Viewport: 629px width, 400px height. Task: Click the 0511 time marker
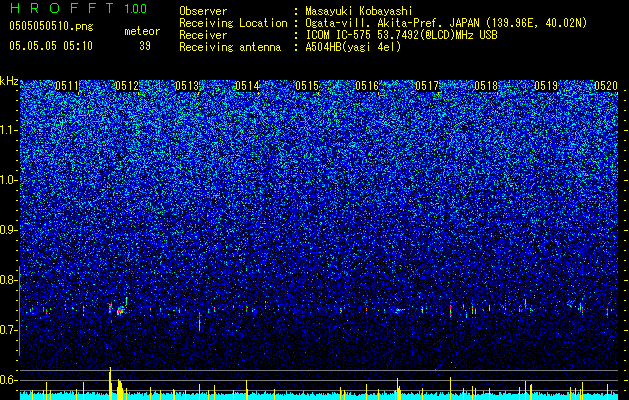67,86
